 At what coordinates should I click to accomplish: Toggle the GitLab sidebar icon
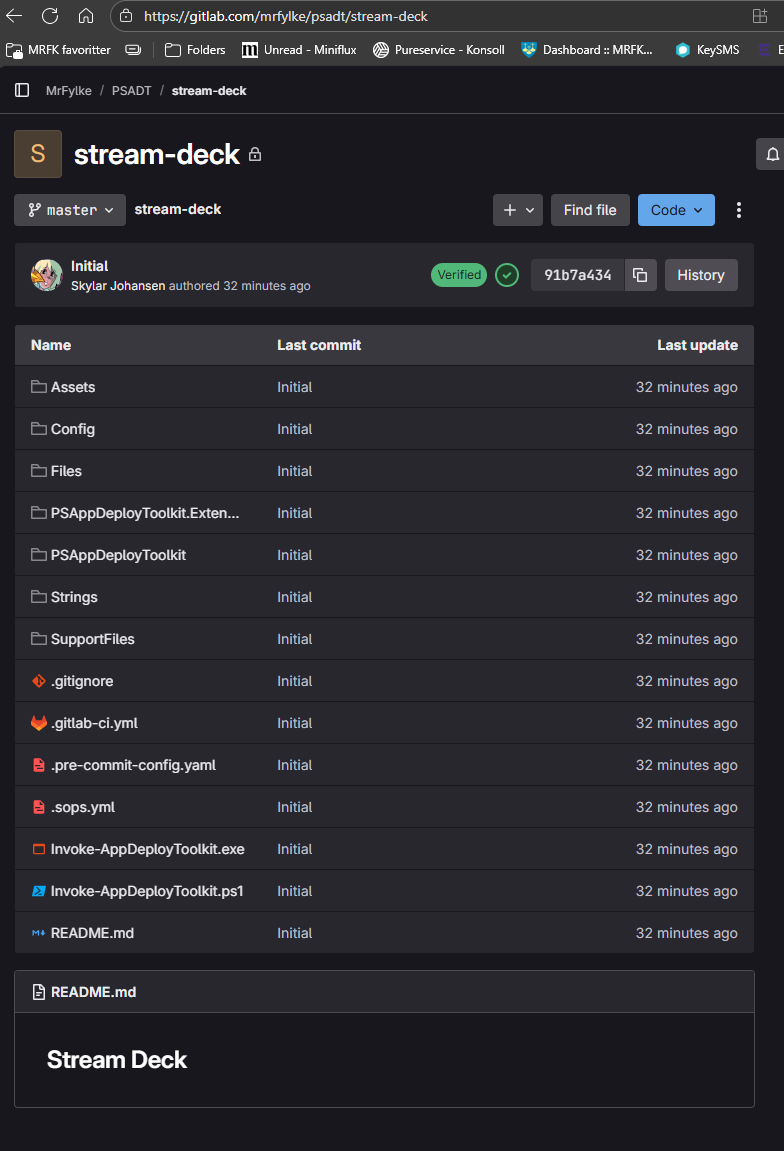(x=22, y=90)
